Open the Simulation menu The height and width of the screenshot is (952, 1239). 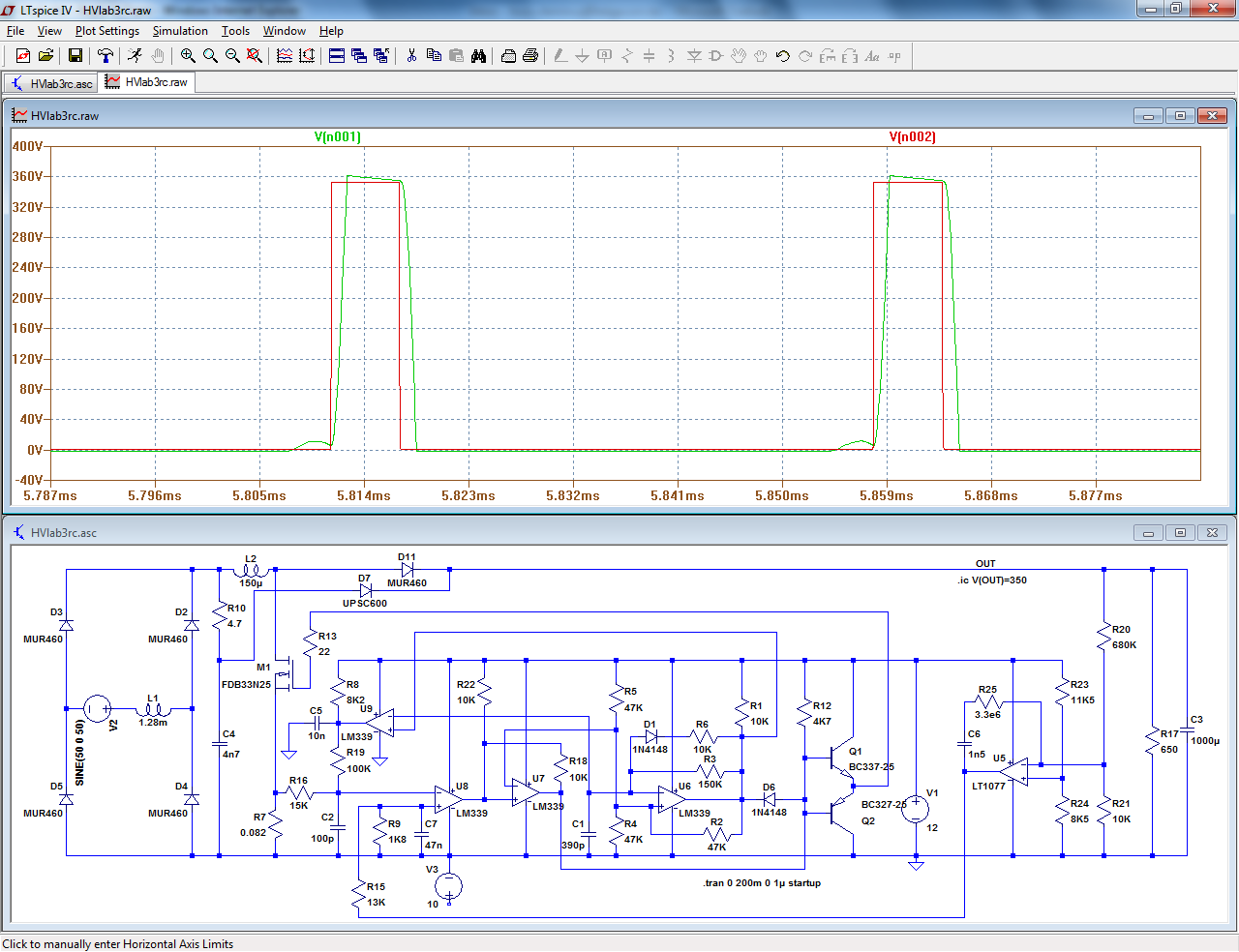tap(180, 31)
